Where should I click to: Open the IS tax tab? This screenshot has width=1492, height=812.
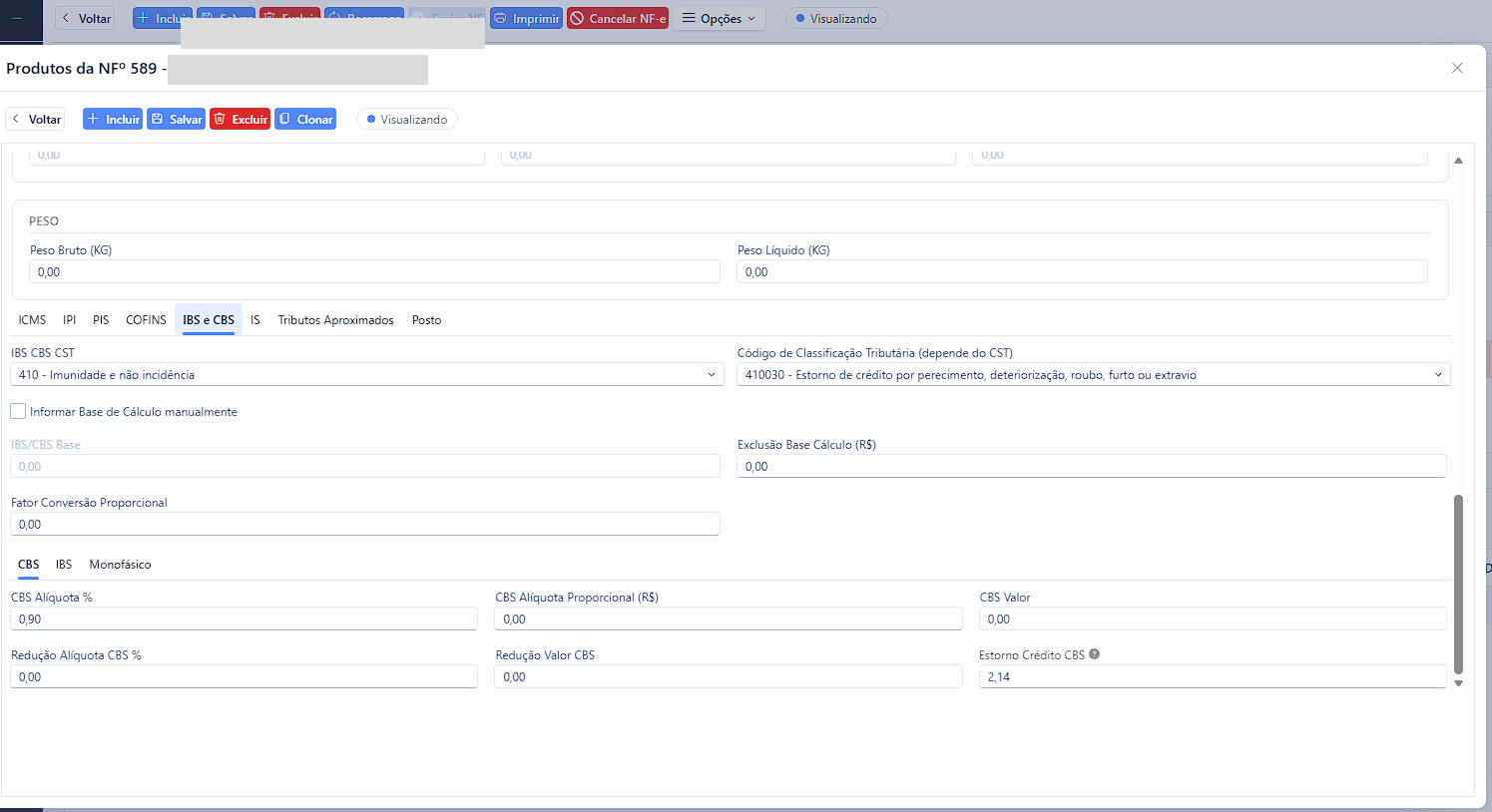click(255, 320)
